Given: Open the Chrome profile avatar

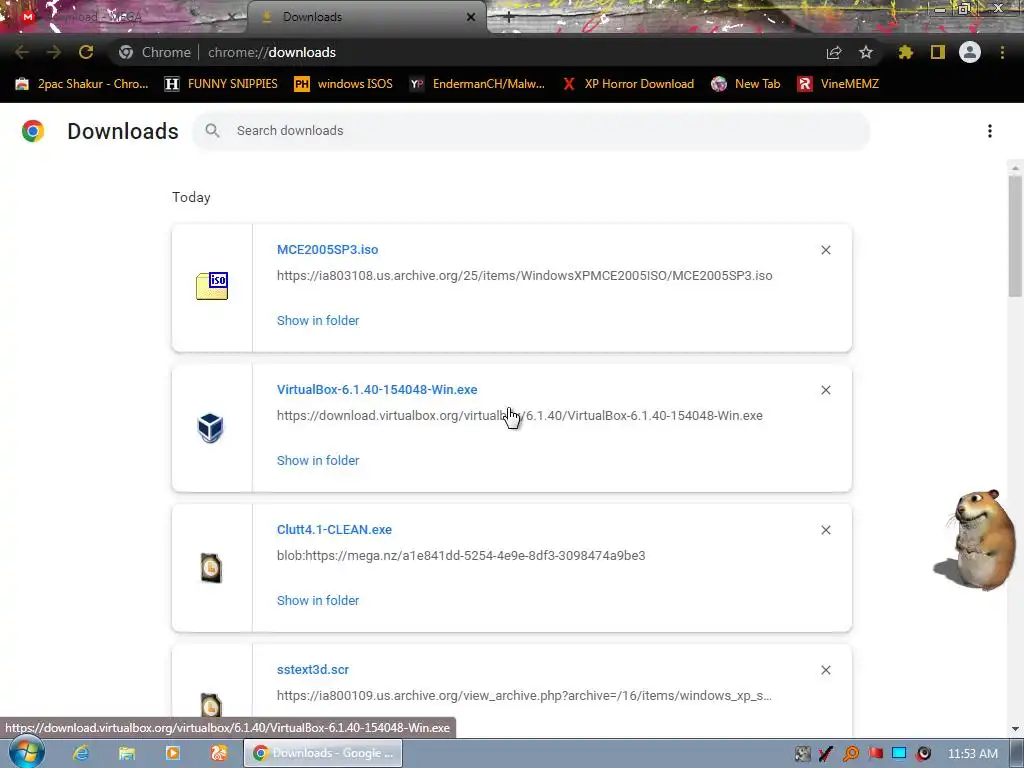Looking at the screenshot, I should point(970,52).
